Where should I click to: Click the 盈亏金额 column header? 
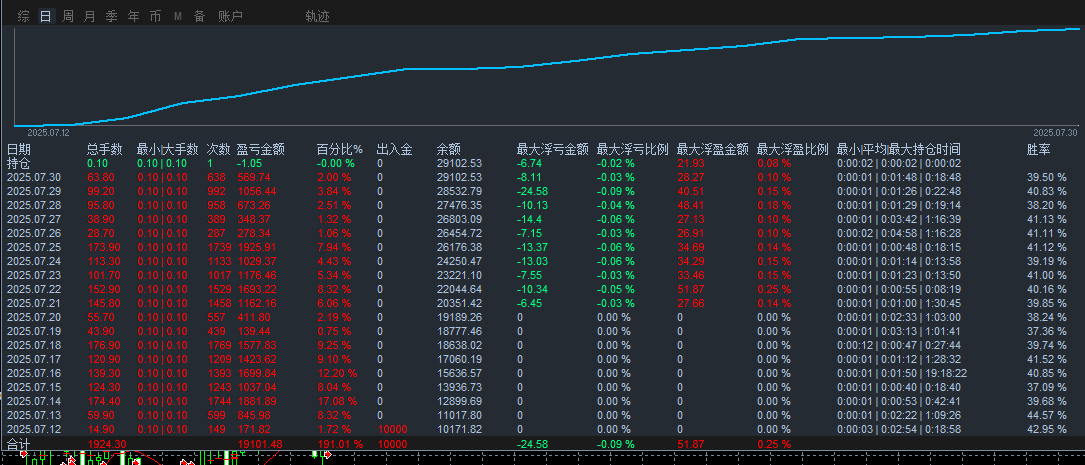tap(262, 149)
